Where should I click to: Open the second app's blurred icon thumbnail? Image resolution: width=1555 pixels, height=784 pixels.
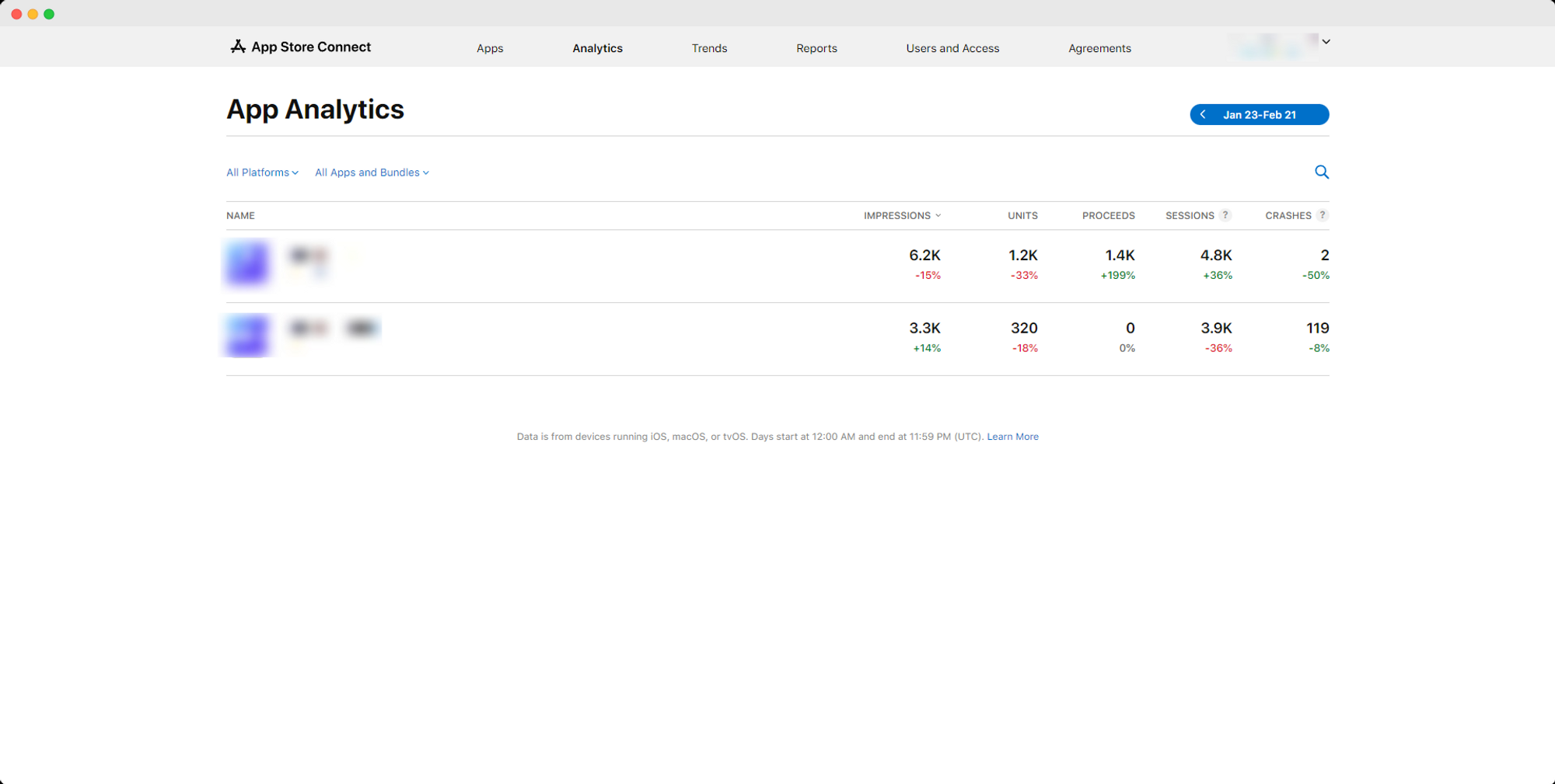coord(247,336)
